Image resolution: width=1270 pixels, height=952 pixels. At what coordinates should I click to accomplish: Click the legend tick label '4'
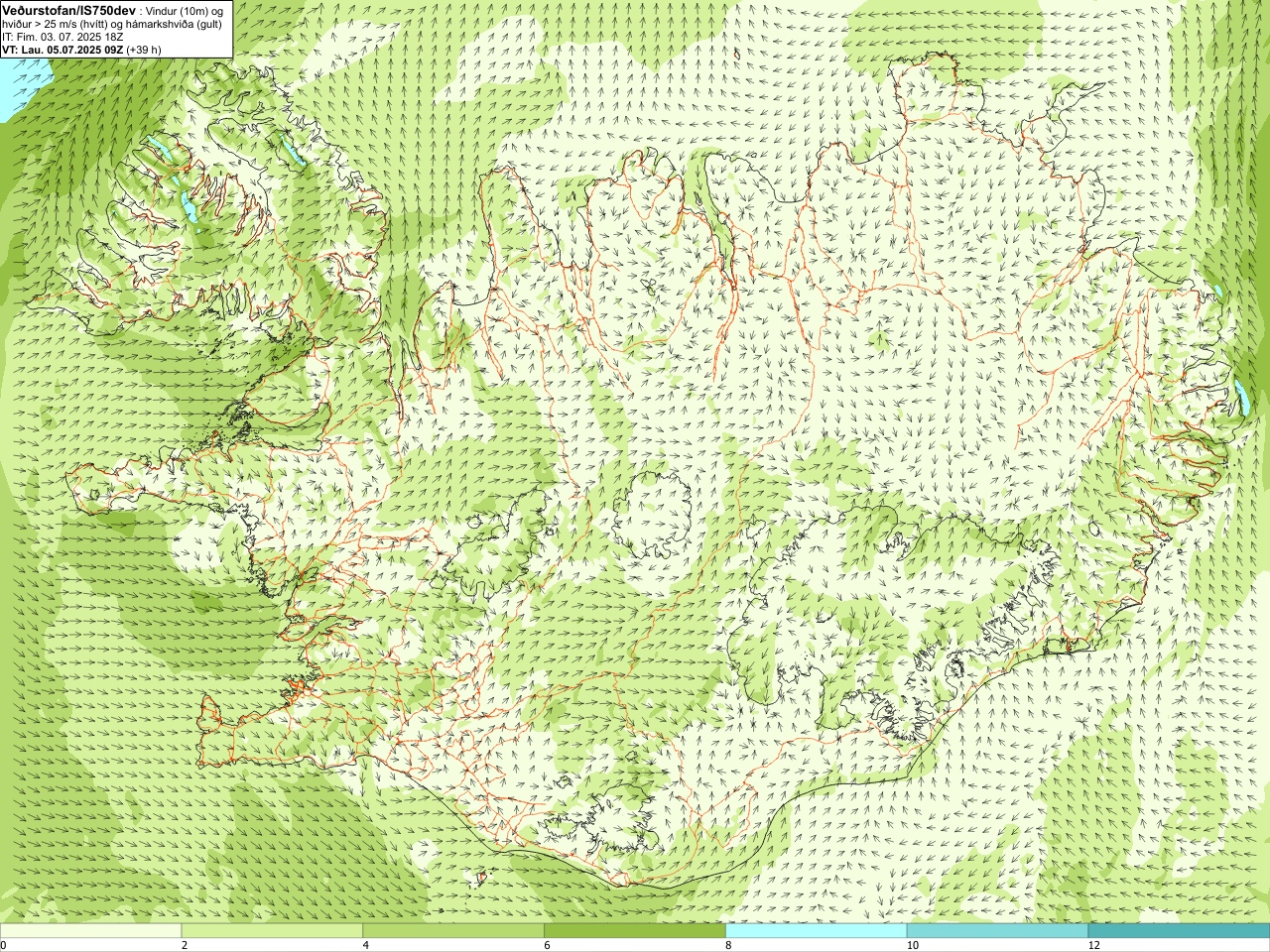(x=366, y=945)
